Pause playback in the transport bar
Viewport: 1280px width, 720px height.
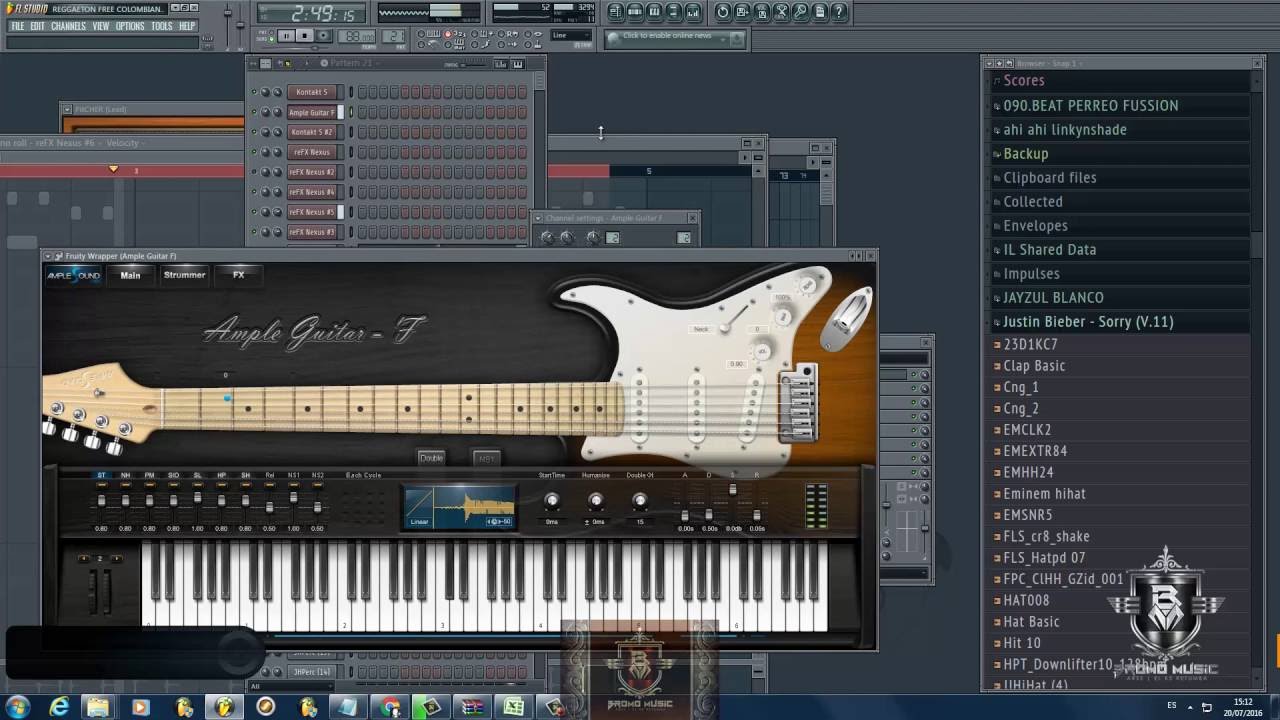coord(286,36)
